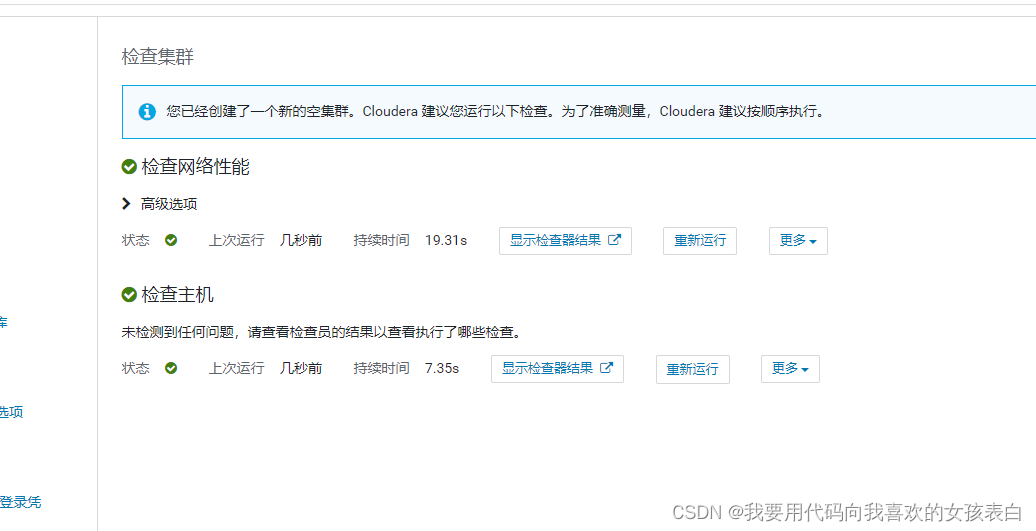
Task: Click status check icon in the 7.35s row
Action: [171, 369]
